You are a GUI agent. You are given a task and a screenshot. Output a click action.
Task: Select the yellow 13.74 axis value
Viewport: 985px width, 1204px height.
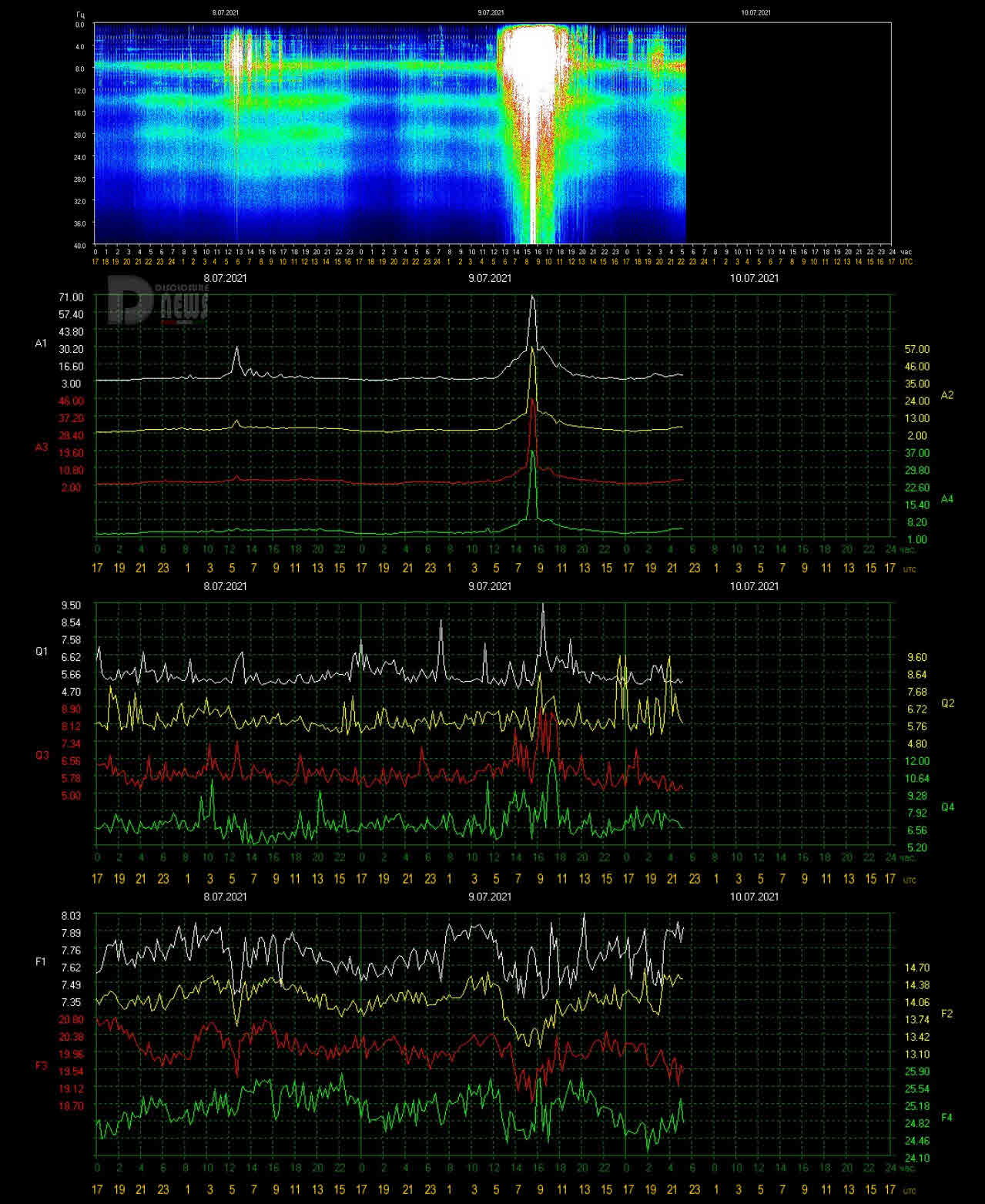click(917, 1019)
